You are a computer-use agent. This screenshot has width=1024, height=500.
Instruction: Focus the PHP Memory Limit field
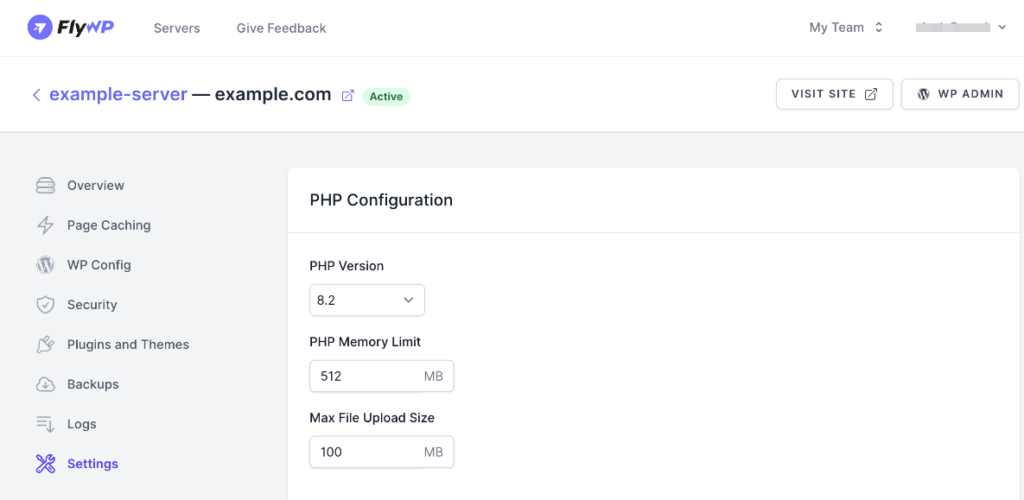[x=381, y=376]
